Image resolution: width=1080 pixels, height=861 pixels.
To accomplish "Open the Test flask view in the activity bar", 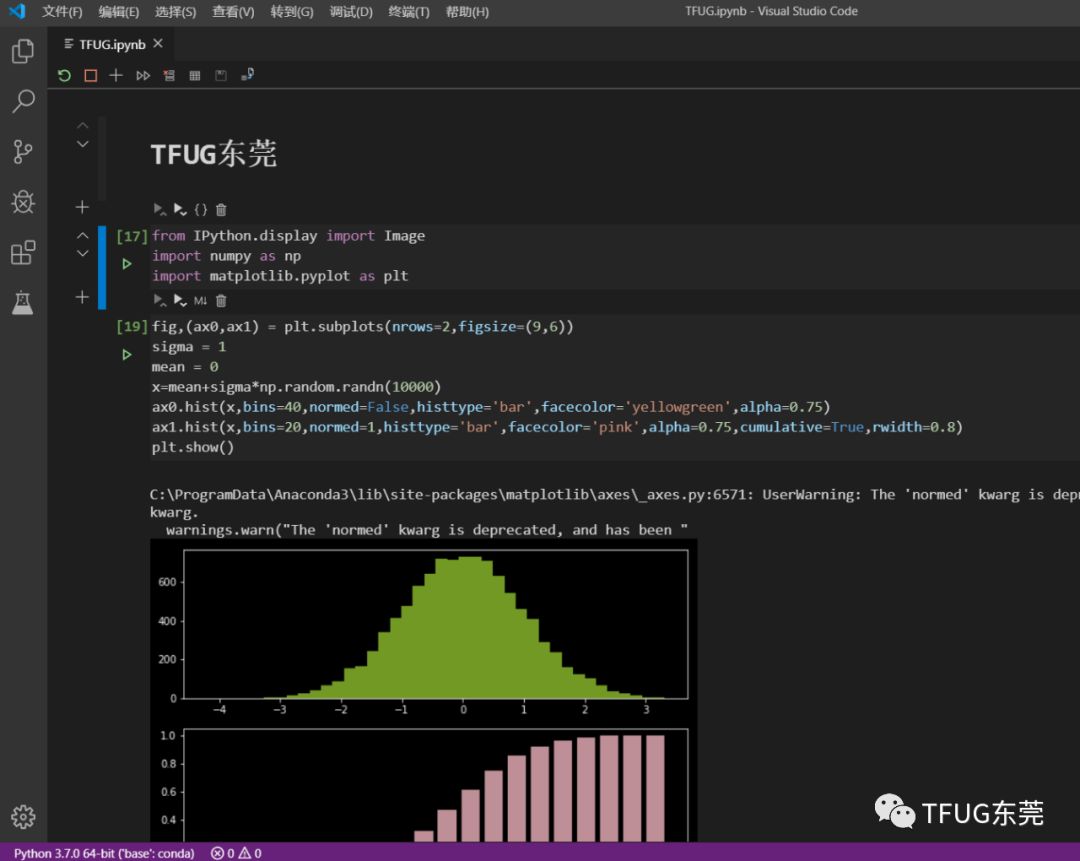I will point(23,302).
